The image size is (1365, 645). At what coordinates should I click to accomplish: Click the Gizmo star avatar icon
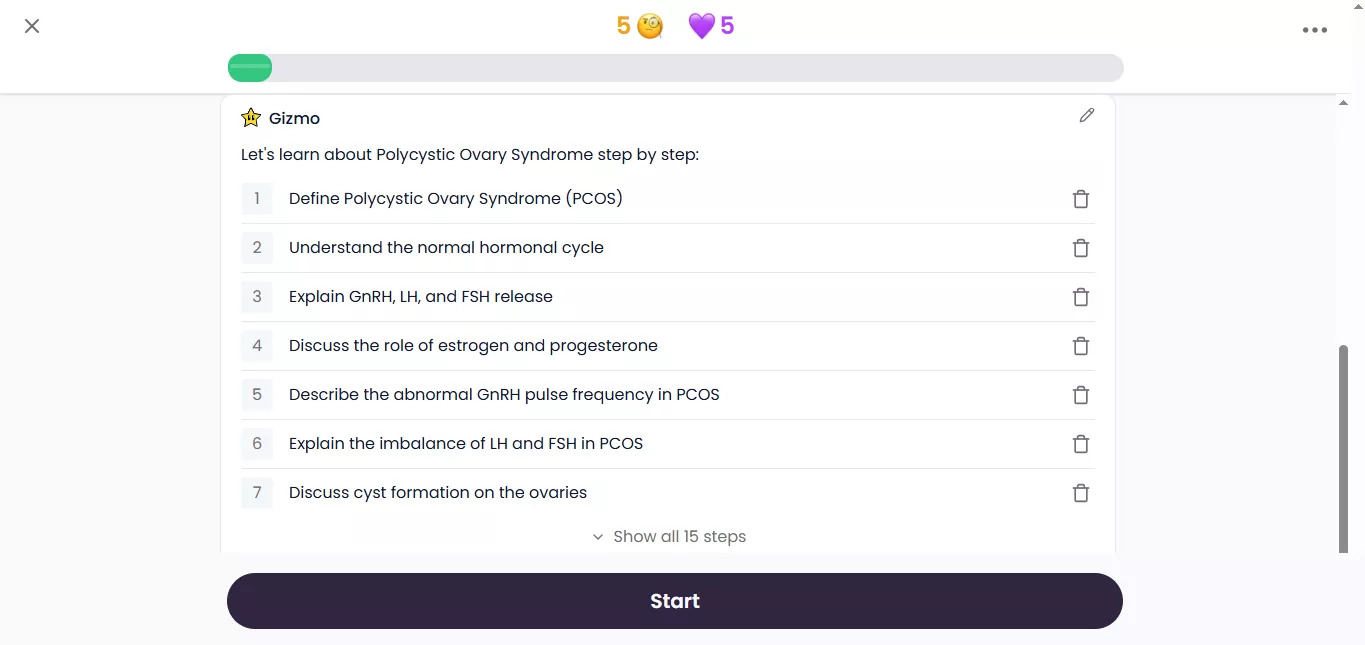click(x=251, y=118)
